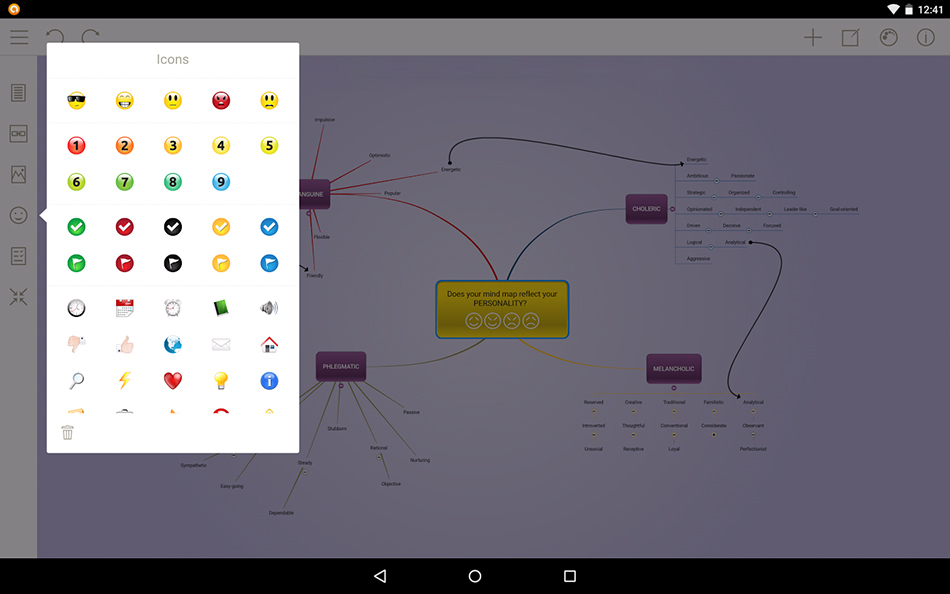Viewport: 950px width, 594px height.
Task: Insert the envelope mail icon
Action: pos(221,344)
